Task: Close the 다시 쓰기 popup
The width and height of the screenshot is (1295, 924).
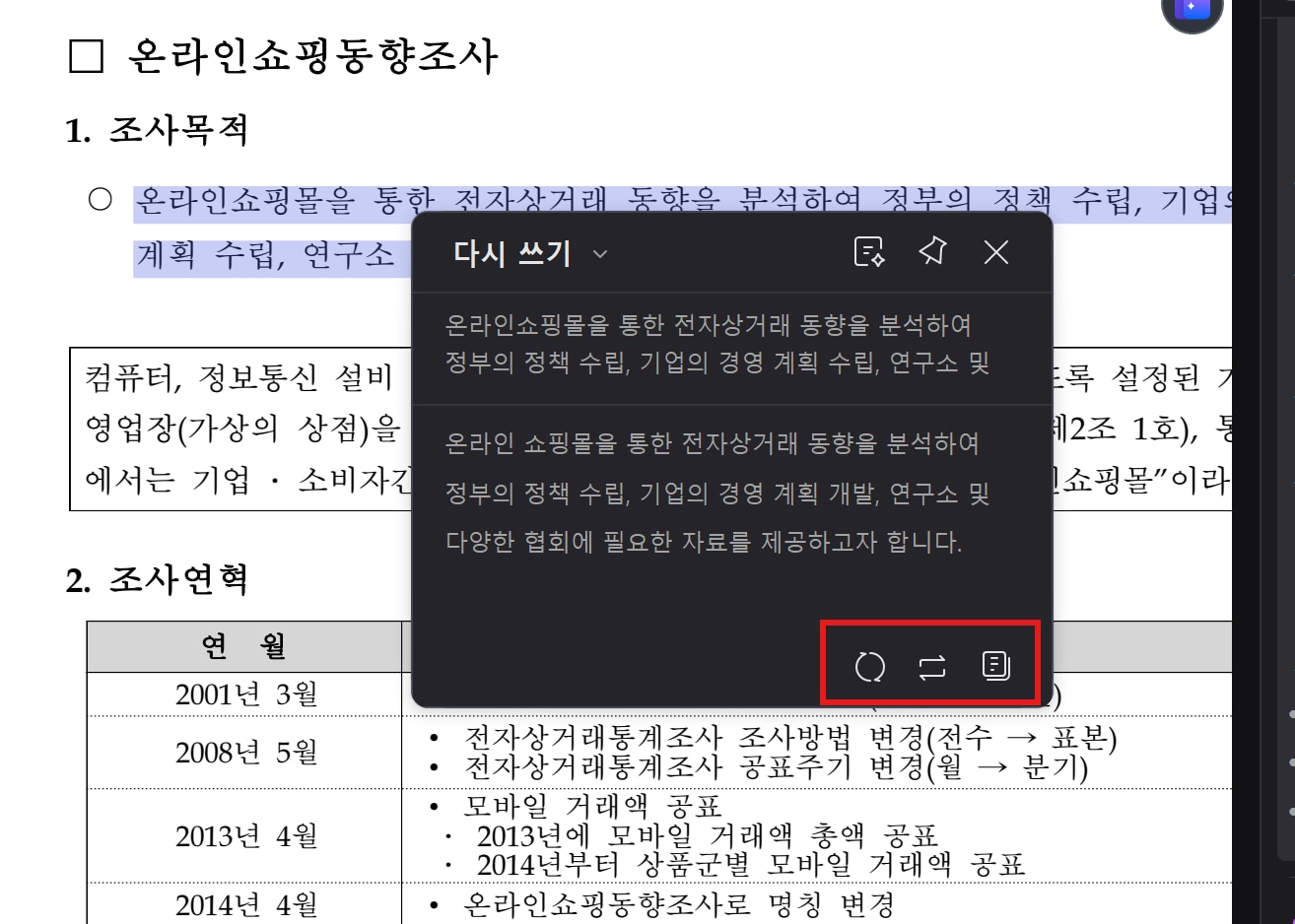Action: coord(996,252)
